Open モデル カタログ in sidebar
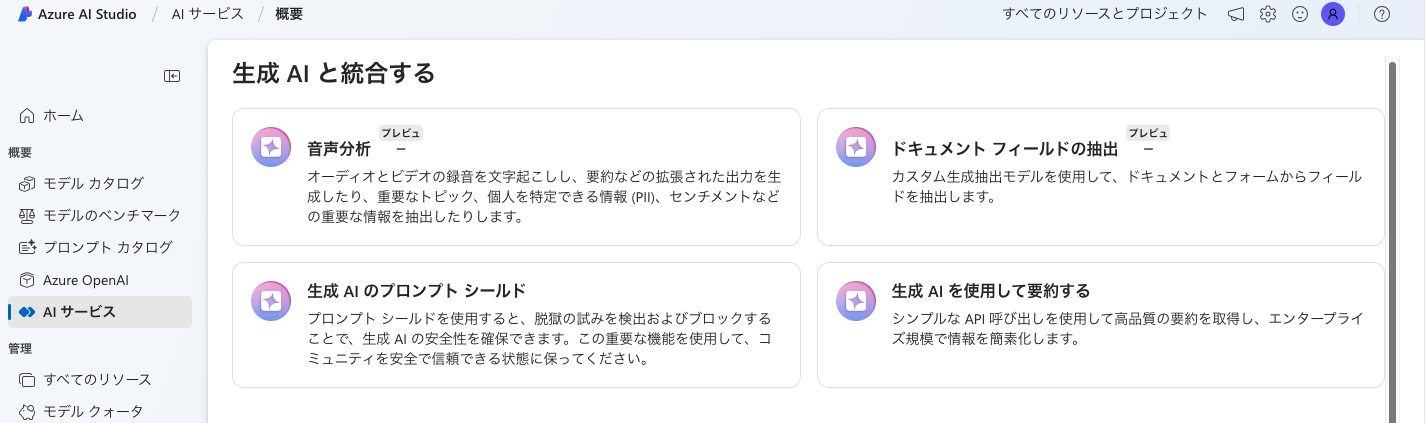Image resolution: width=1425 pixels, height=423 pixels. coord(93,183)
